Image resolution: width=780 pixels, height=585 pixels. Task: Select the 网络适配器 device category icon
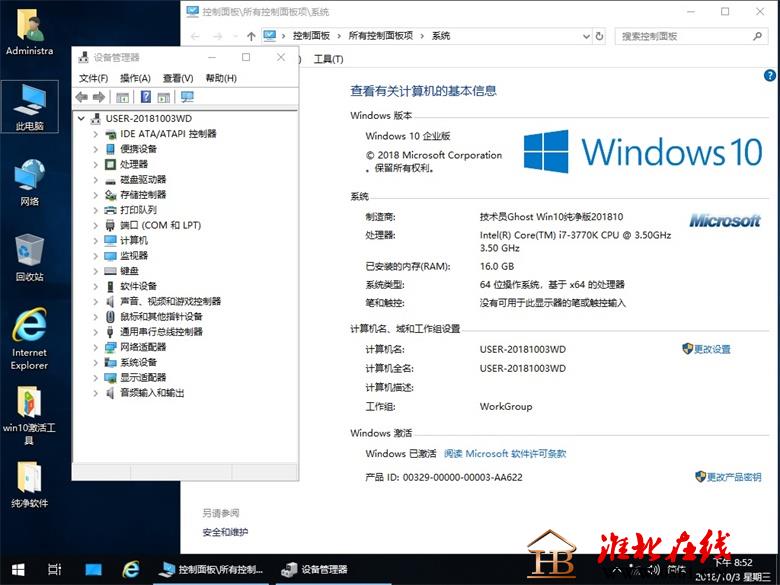point(110,347)
